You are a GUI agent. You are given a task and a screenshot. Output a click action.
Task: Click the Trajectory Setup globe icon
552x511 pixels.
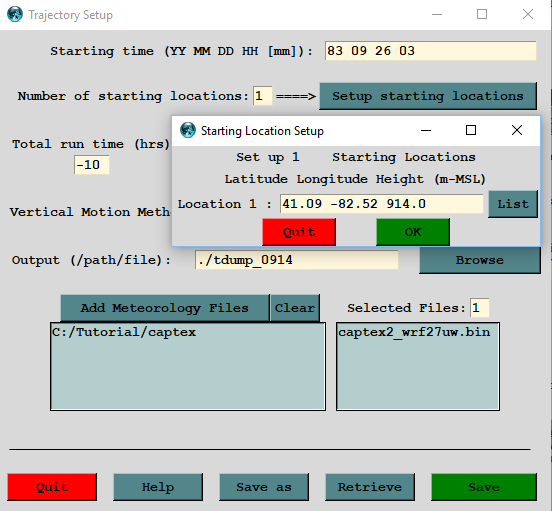pyautogui.click(x=15, y=14)
